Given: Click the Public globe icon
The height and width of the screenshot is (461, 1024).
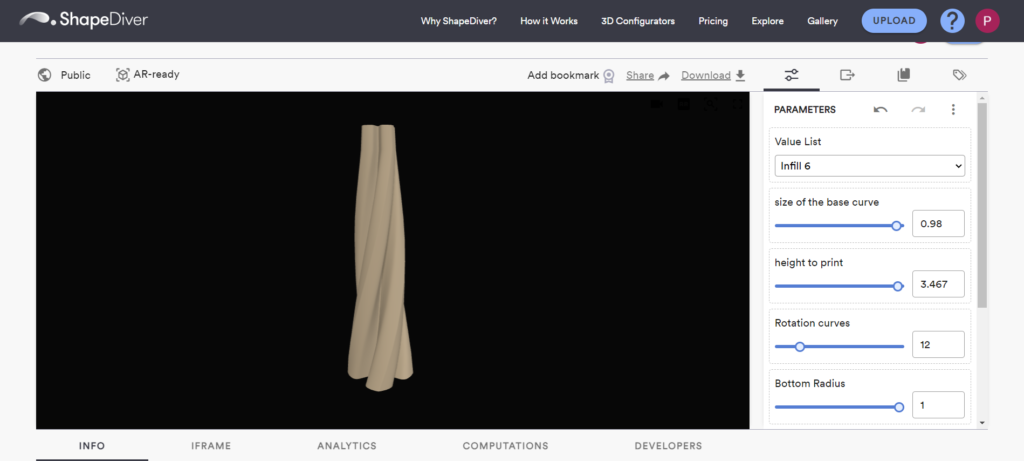Looking at the screenshot, I should tap(44, 75).
